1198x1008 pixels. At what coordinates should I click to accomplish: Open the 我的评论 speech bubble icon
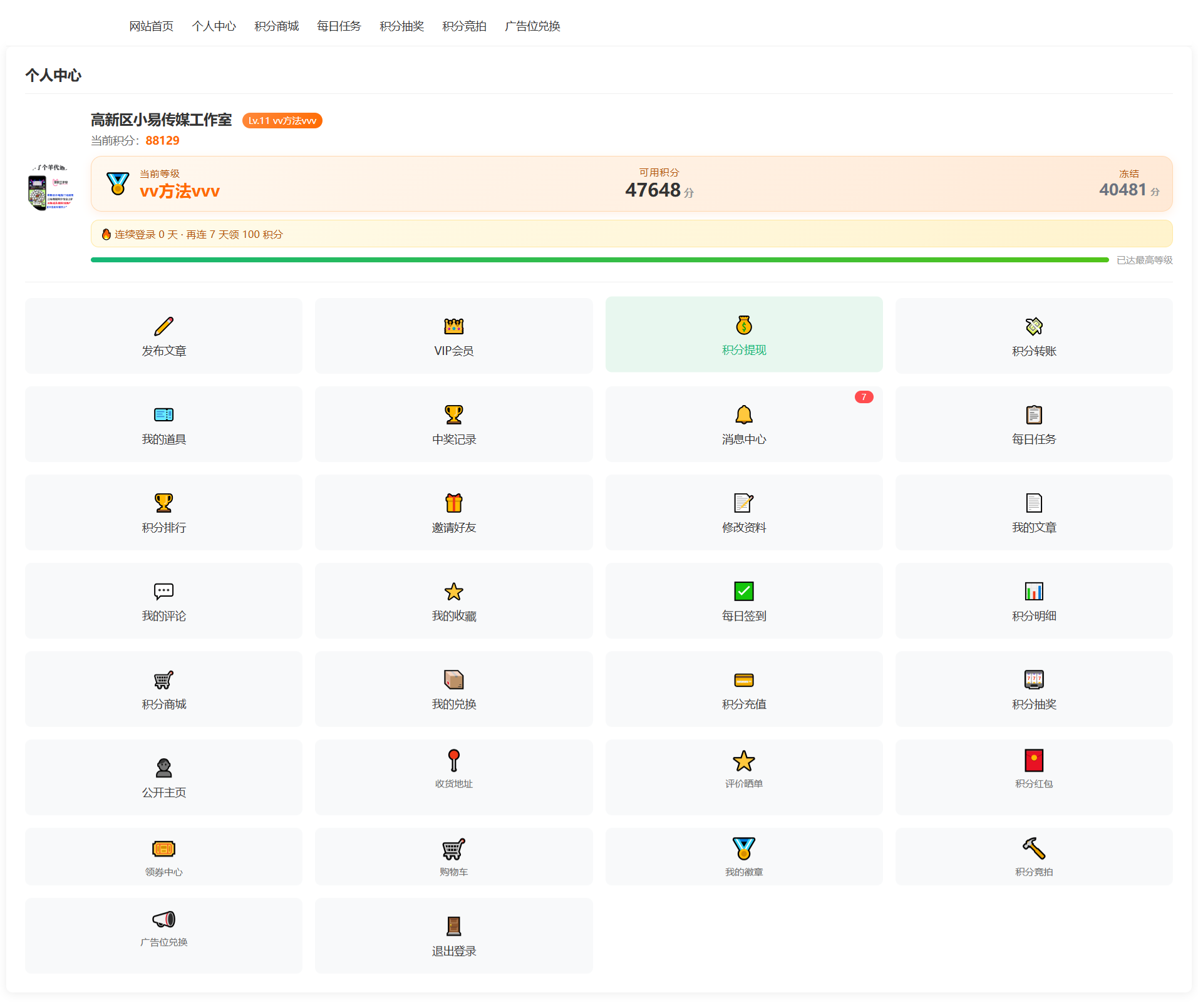[163, 591]
